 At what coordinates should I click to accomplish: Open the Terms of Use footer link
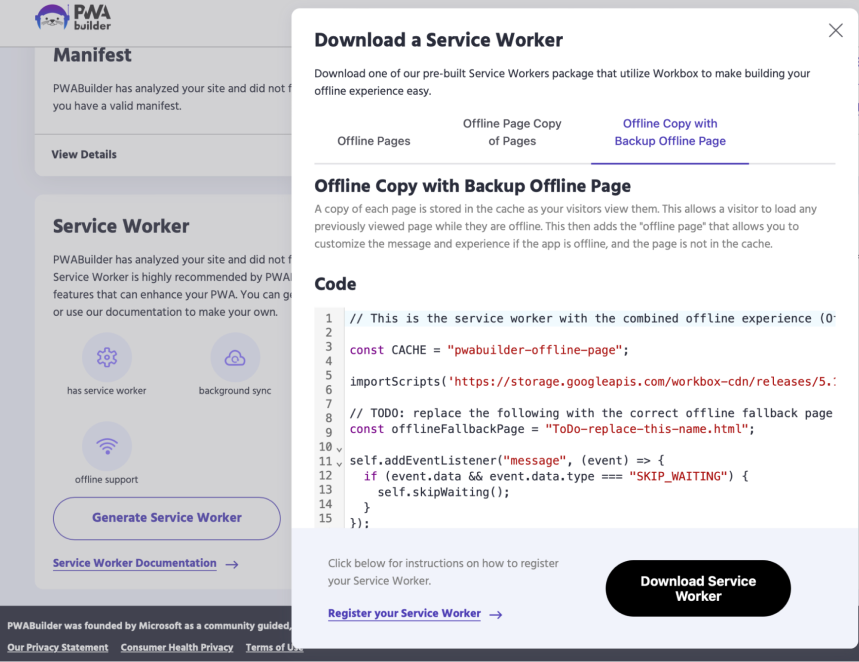click(274, 647)
